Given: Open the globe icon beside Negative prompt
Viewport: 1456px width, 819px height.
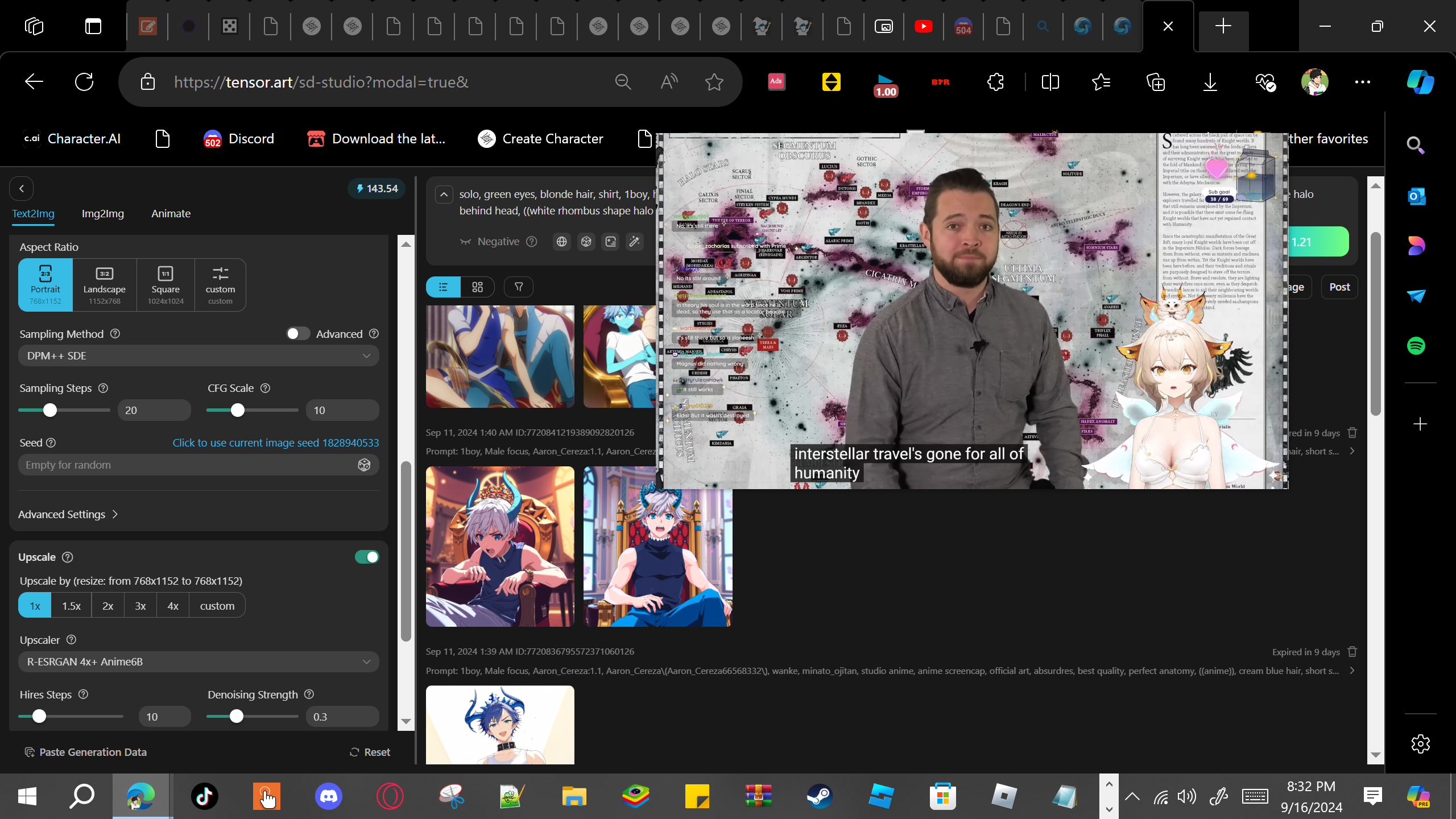Looking at the screenshot, I should click(x=561, y=242).
